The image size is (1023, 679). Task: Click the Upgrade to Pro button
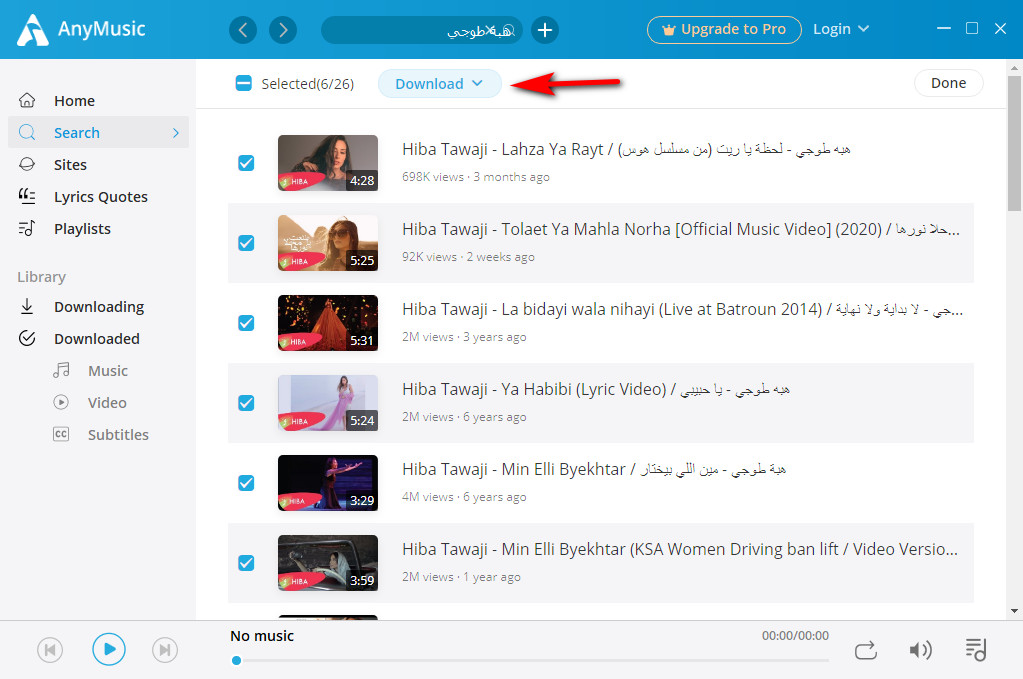(x=724, y=30)
